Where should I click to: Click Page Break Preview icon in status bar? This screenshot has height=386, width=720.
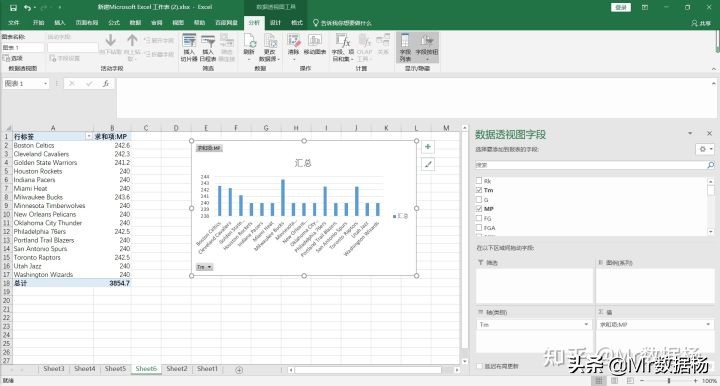click(630, 380)
